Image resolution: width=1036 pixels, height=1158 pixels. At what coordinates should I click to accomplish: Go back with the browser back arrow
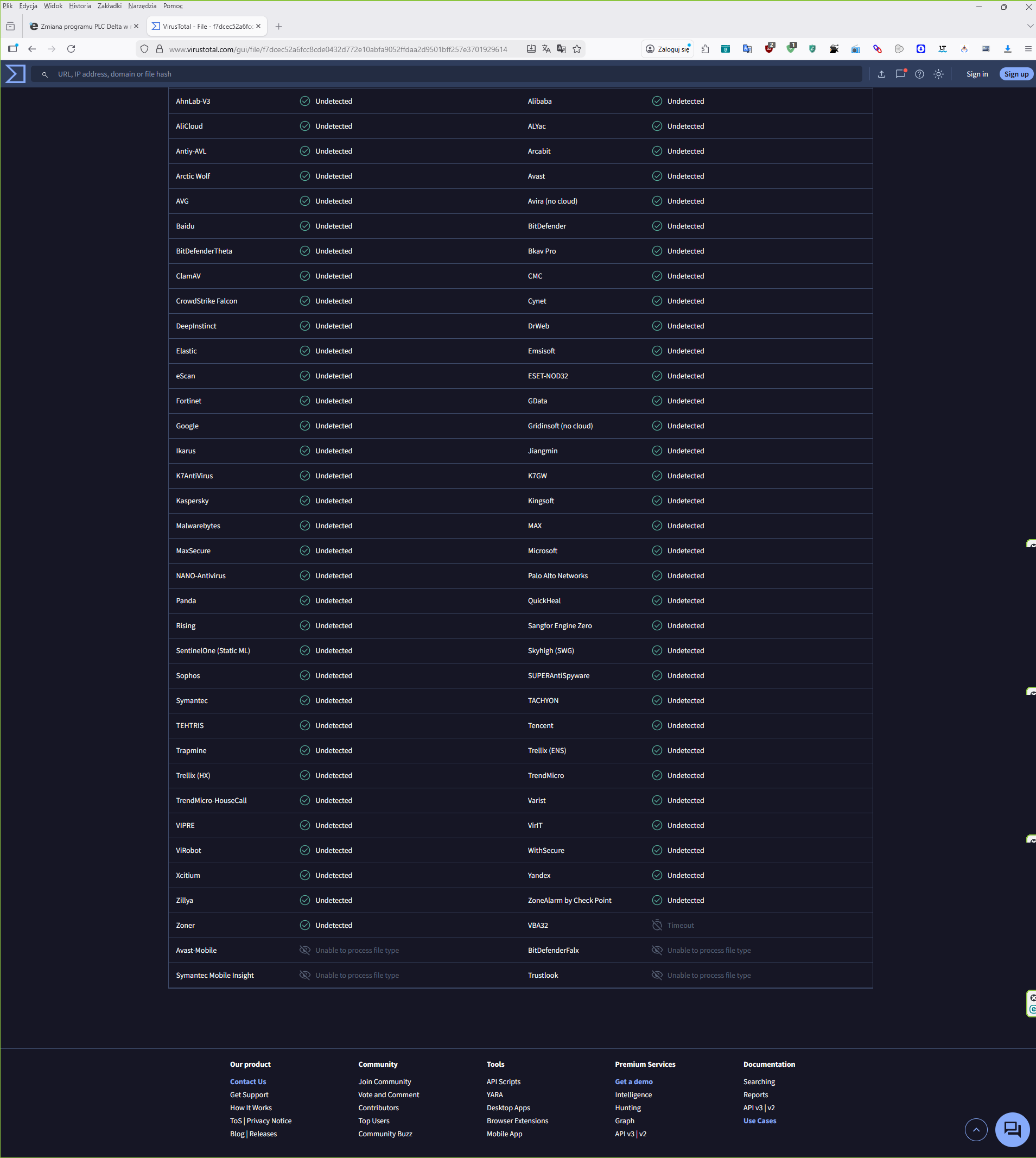click(x=32, y=49)
